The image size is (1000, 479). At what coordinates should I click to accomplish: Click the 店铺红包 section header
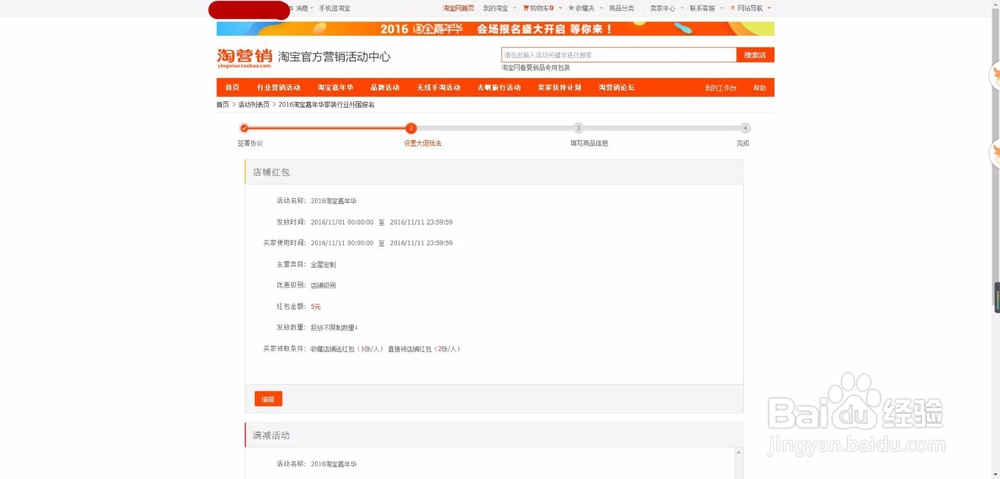tap(494, 172)
